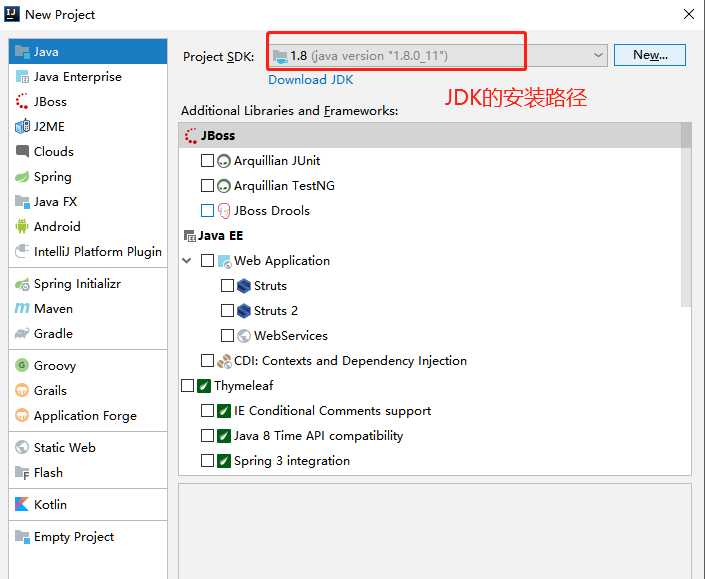This screenshot has height=579, width=705.
Task: Click the JBoss icon in sidebar
Action: click(x=22, y=102)
